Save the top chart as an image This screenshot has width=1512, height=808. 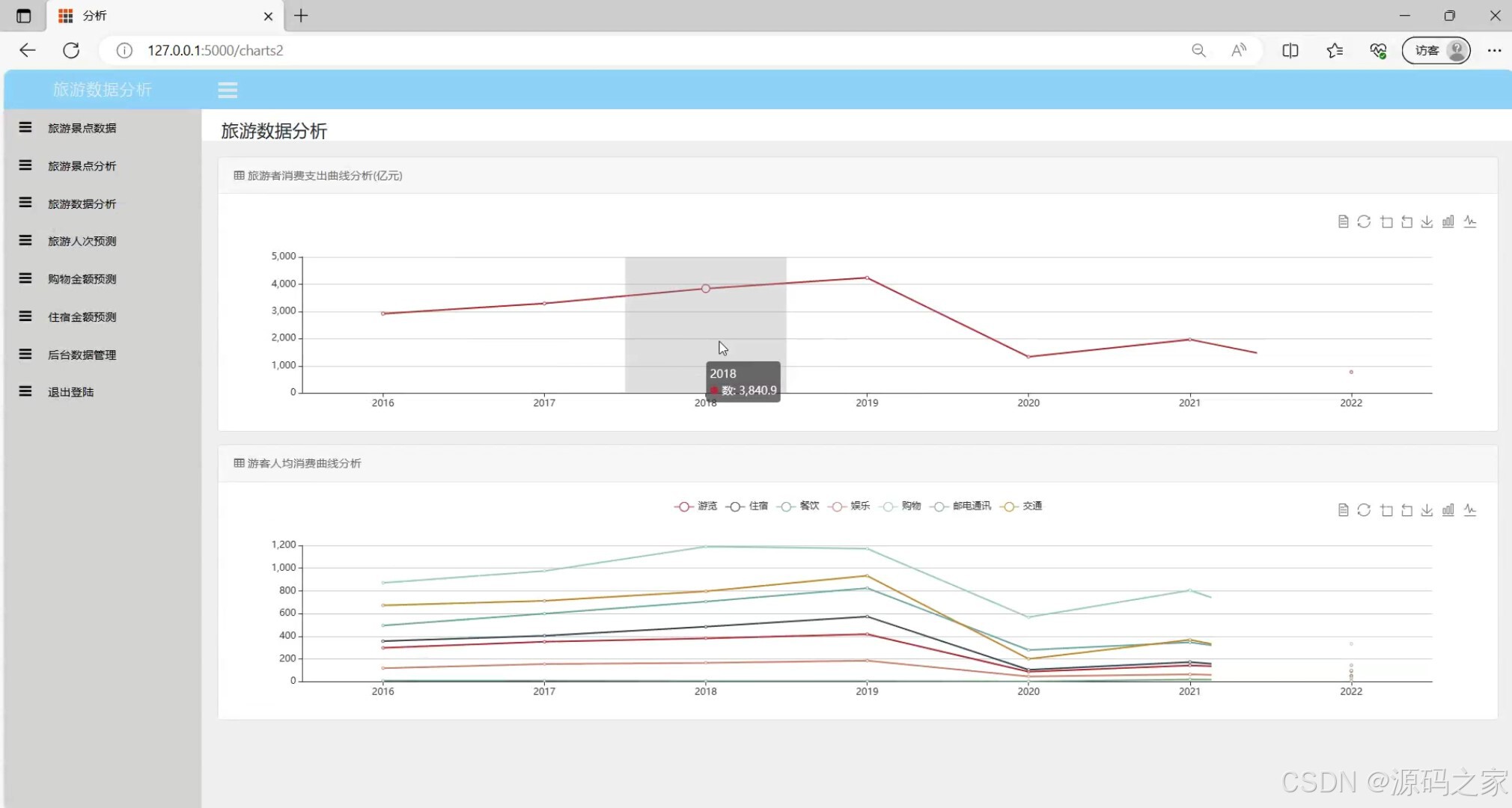coord(1427,221)
